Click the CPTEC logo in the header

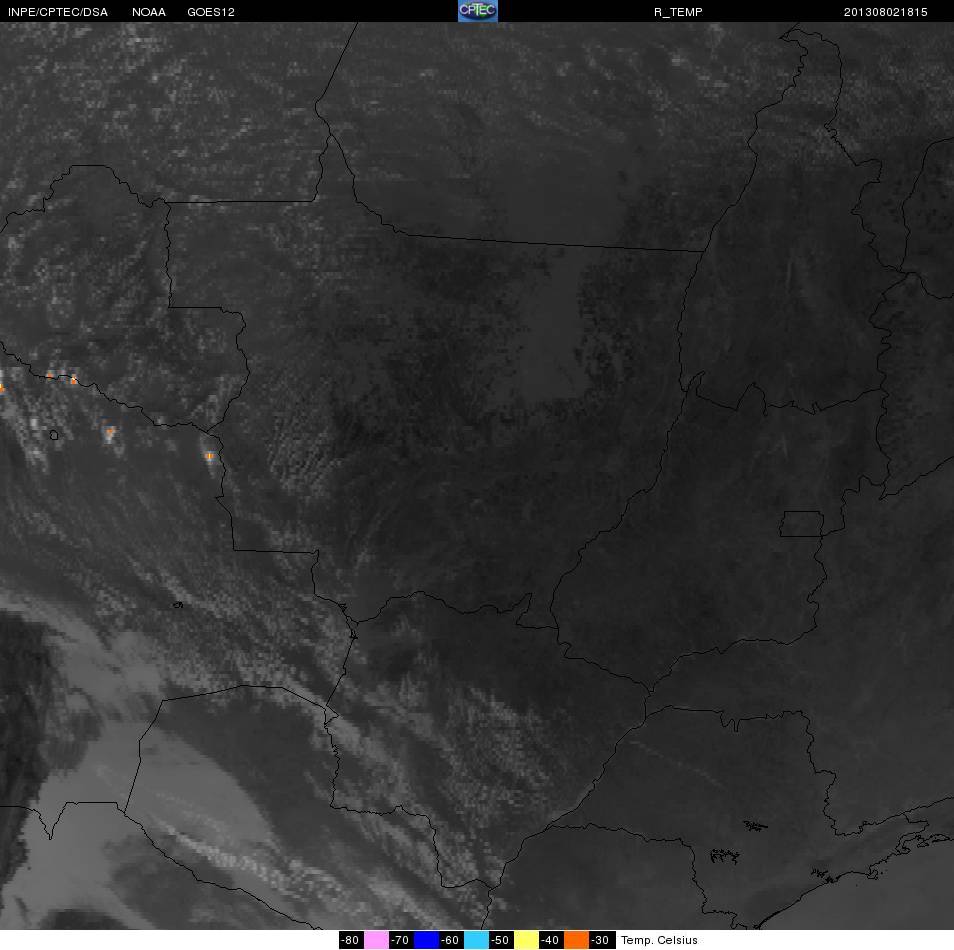[x=478, y=11]
